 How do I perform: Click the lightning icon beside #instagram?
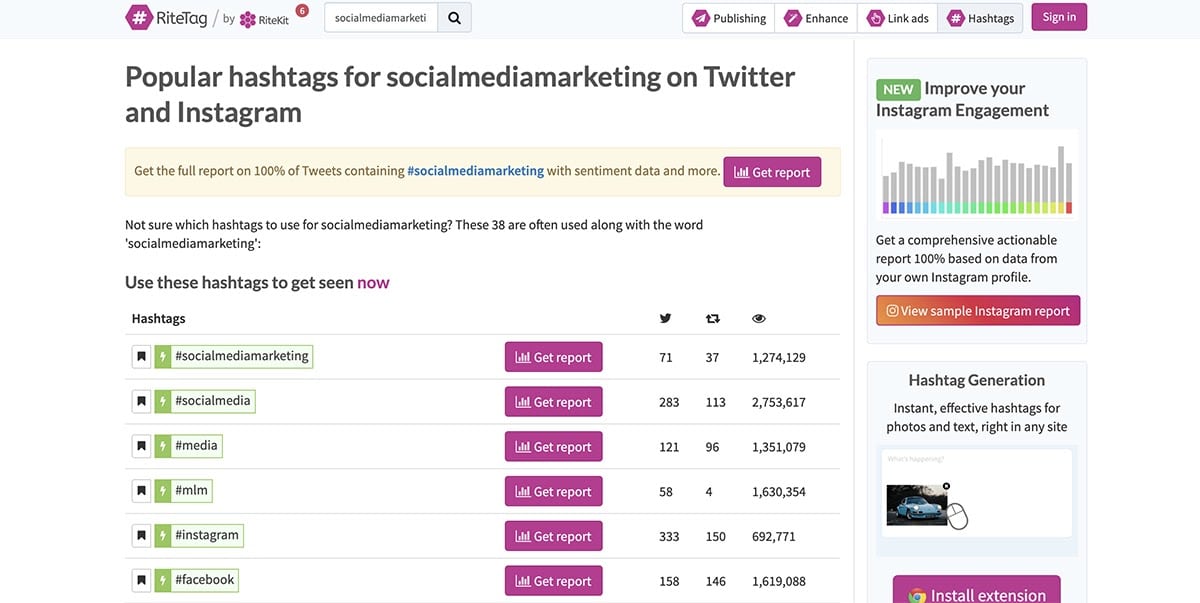click(x=163, y=536)
